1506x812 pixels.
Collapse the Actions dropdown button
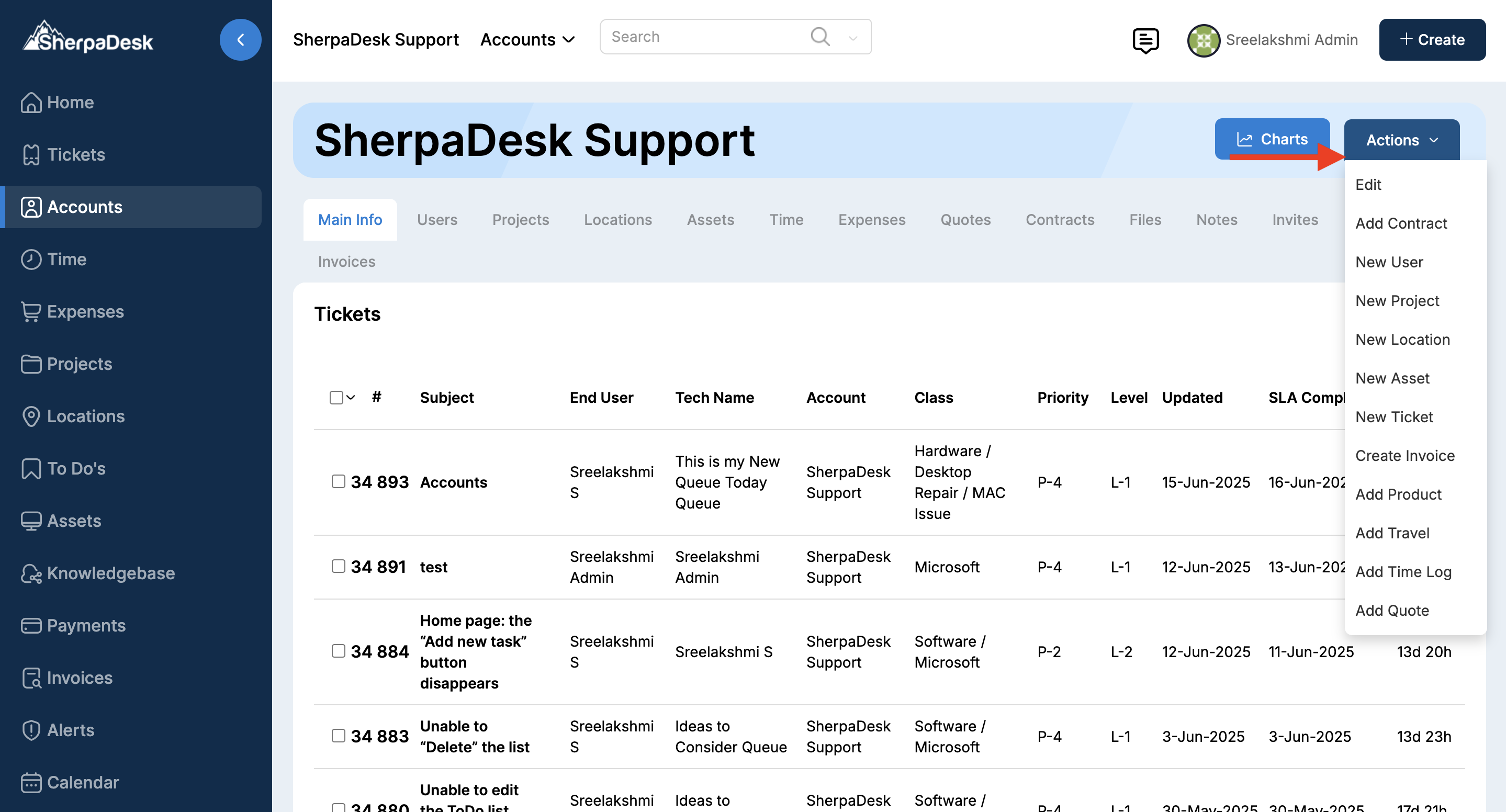tap(1401, 140)
